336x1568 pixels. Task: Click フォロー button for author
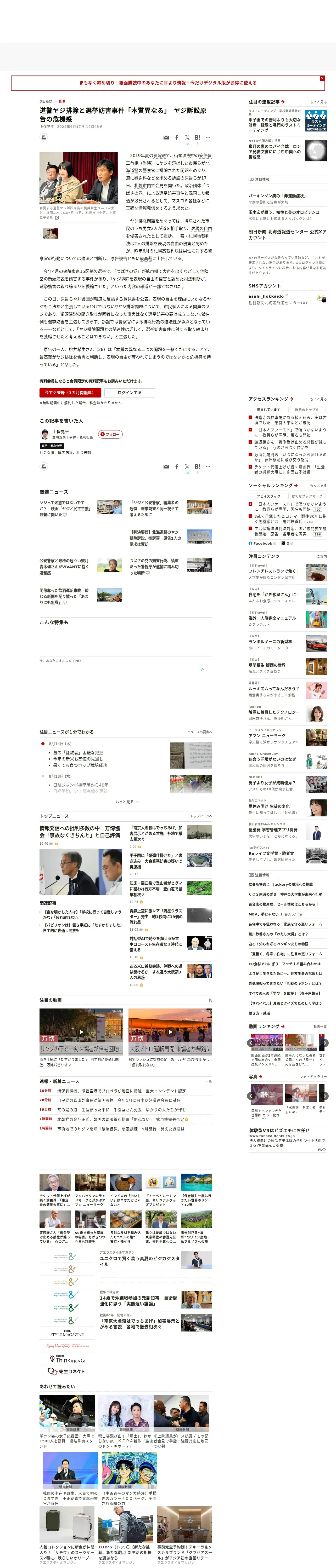110,434
